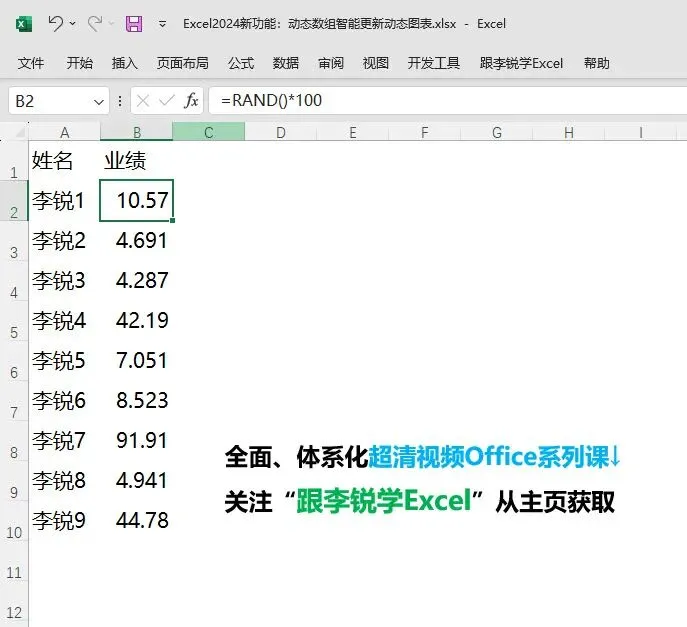The height and width of the screenshot is (627, 687).
Task: Select the cell 李锐4
Action: (64, 321)
